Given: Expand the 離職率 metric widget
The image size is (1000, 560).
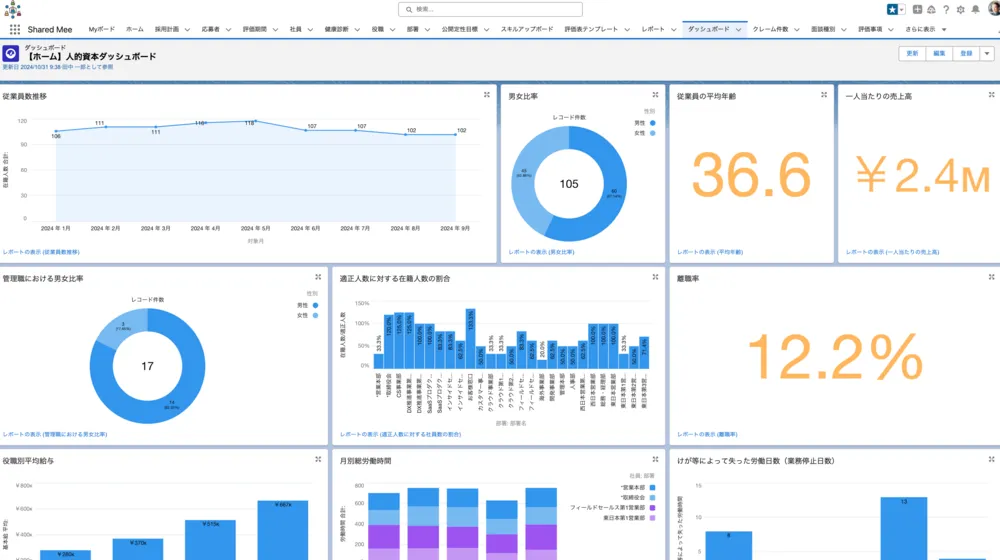Looking at the screenshot, I should pyautogui.click(x=991, y=277).
